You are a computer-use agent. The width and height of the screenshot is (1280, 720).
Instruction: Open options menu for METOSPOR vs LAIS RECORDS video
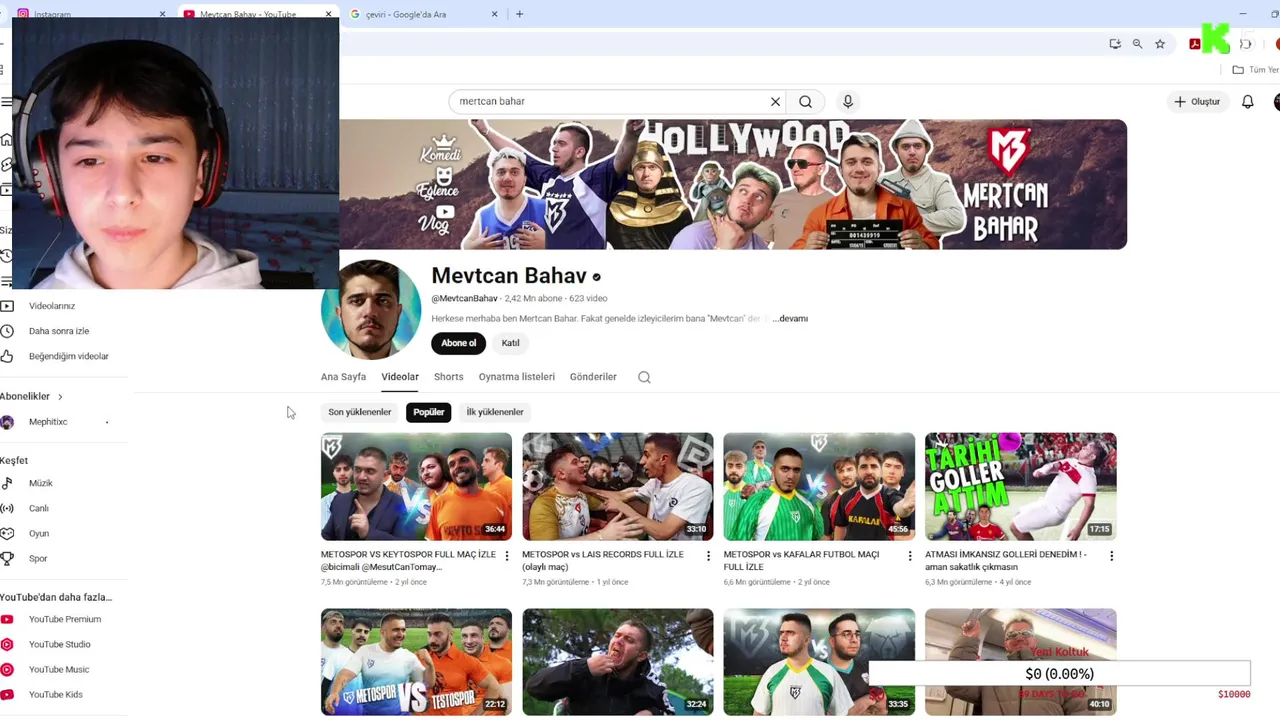(708, 556)
